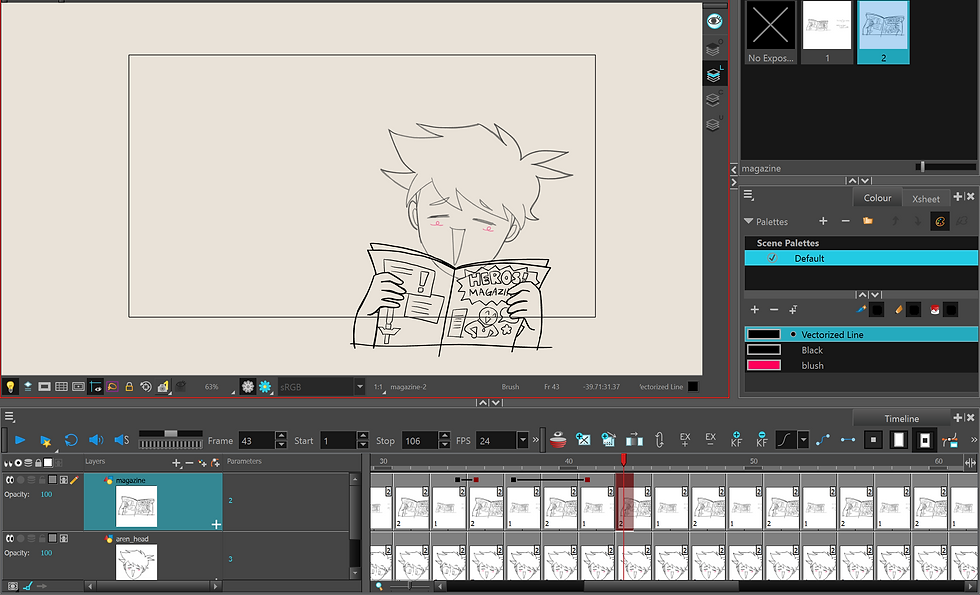Click the set motion keyframe icon
This screenshot has height=595, width=980.
pos(822,440)
